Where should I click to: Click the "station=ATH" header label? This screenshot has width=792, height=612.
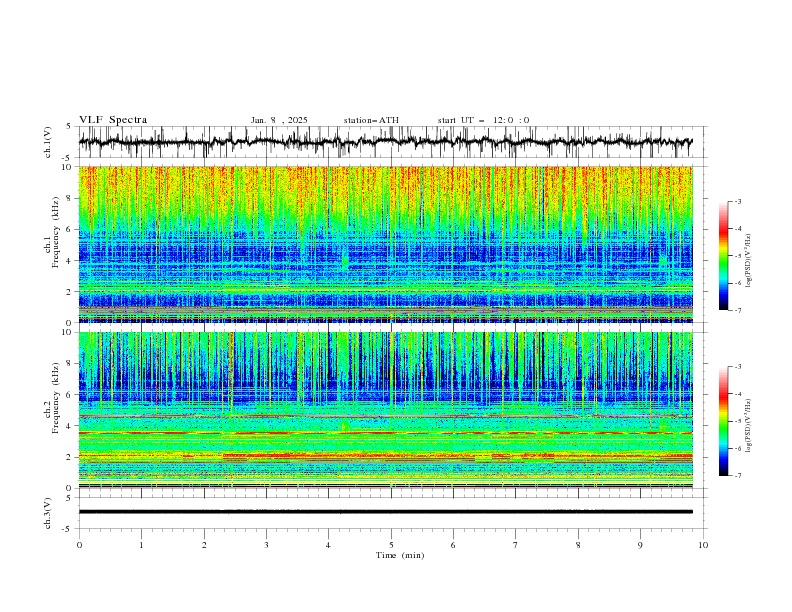point(371,120)
